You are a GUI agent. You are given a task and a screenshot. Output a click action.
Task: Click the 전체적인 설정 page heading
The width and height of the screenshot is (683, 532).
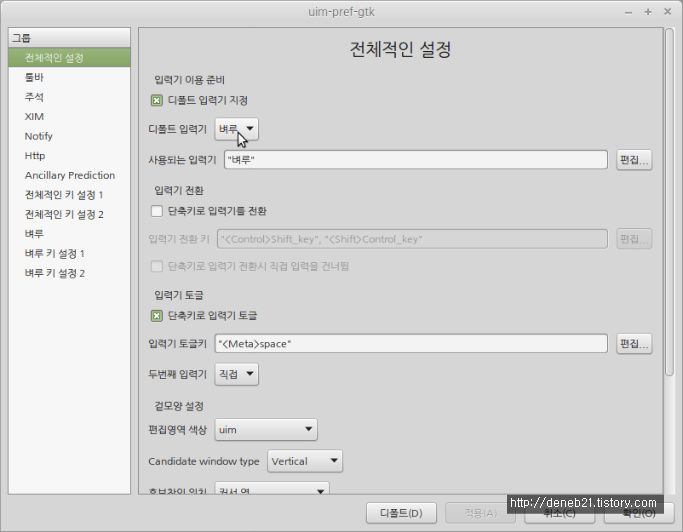click(401, 49)
